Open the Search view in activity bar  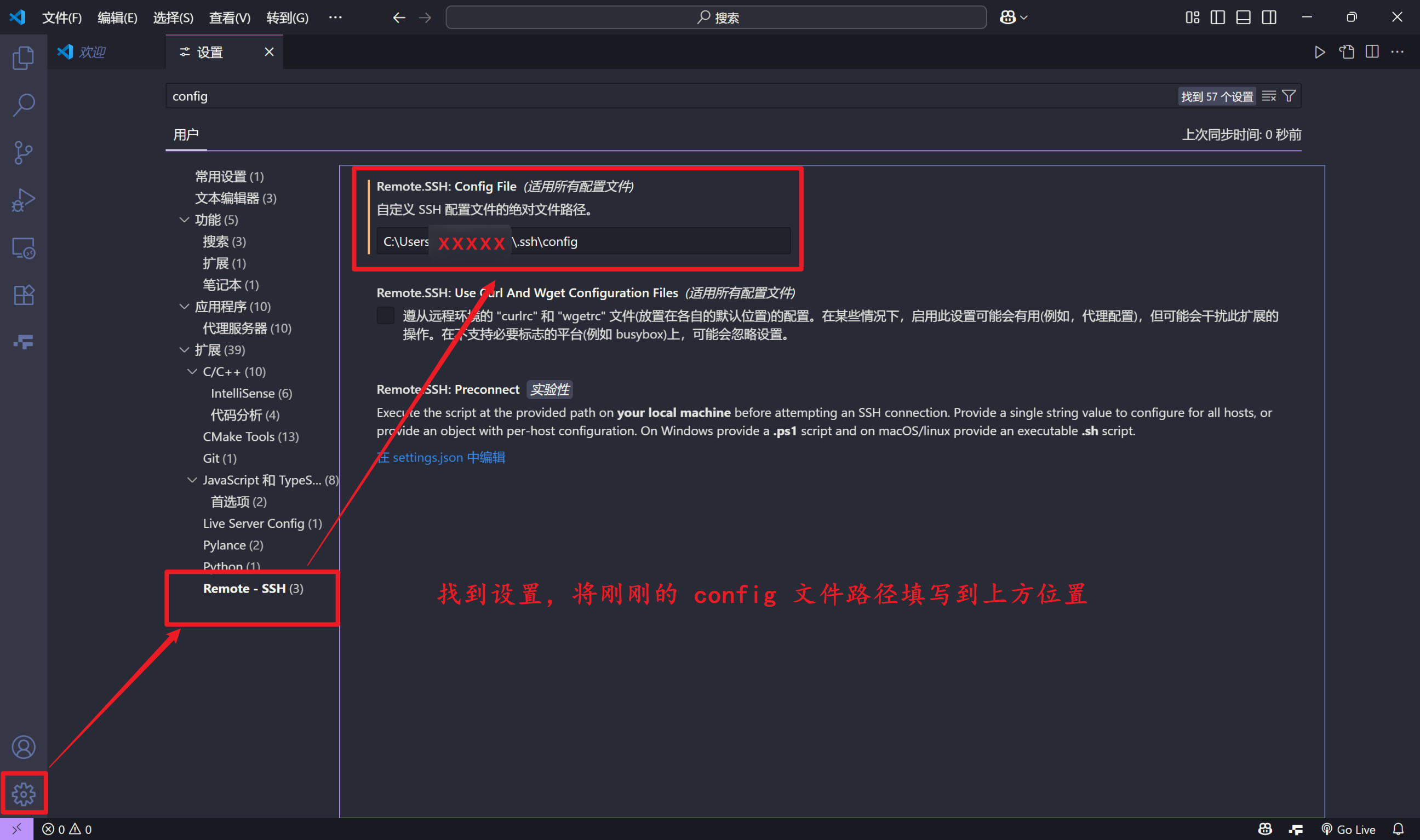(23, 105)
